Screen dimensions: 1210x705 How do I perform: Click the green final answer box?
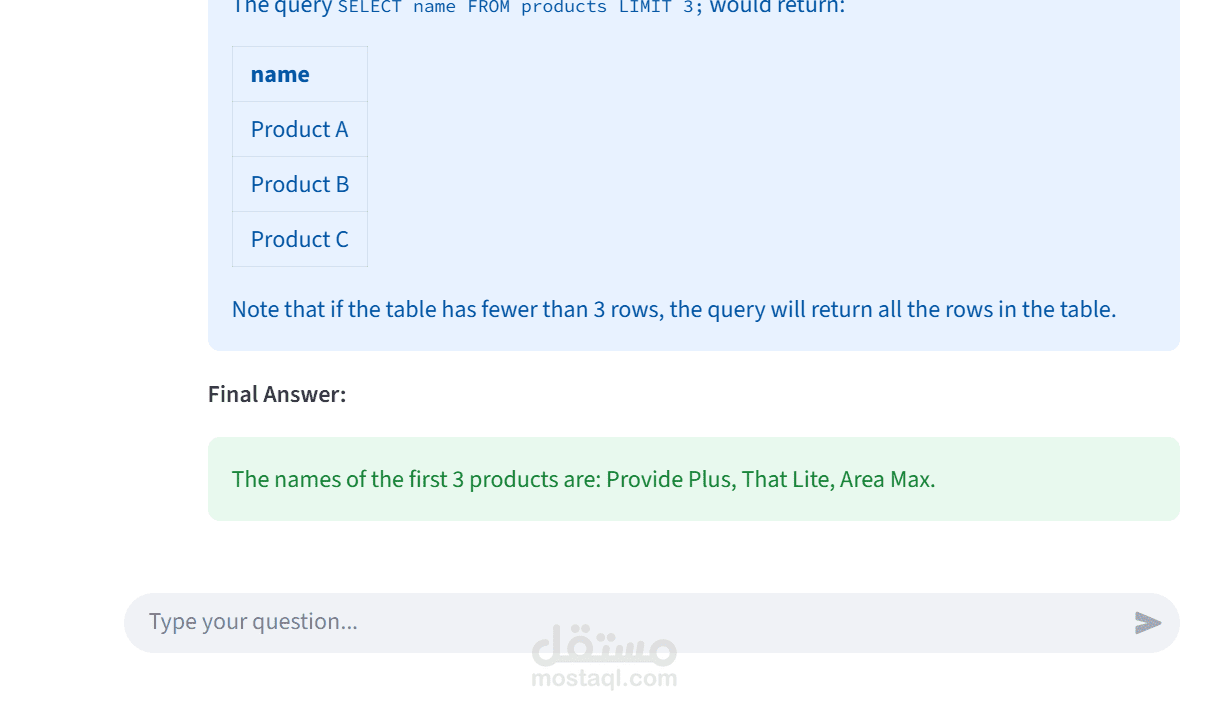point(693,479)
